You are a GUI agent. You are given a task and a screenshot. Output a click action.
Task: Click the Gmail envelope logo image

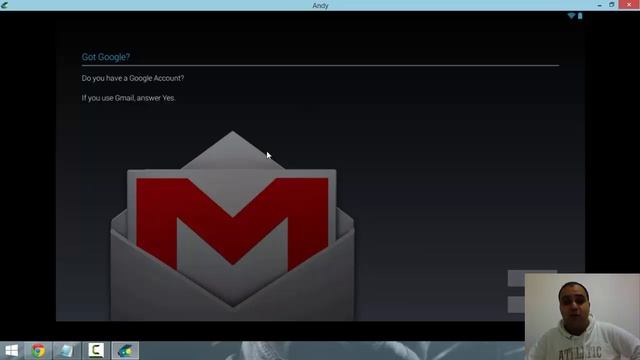(232, 226)
